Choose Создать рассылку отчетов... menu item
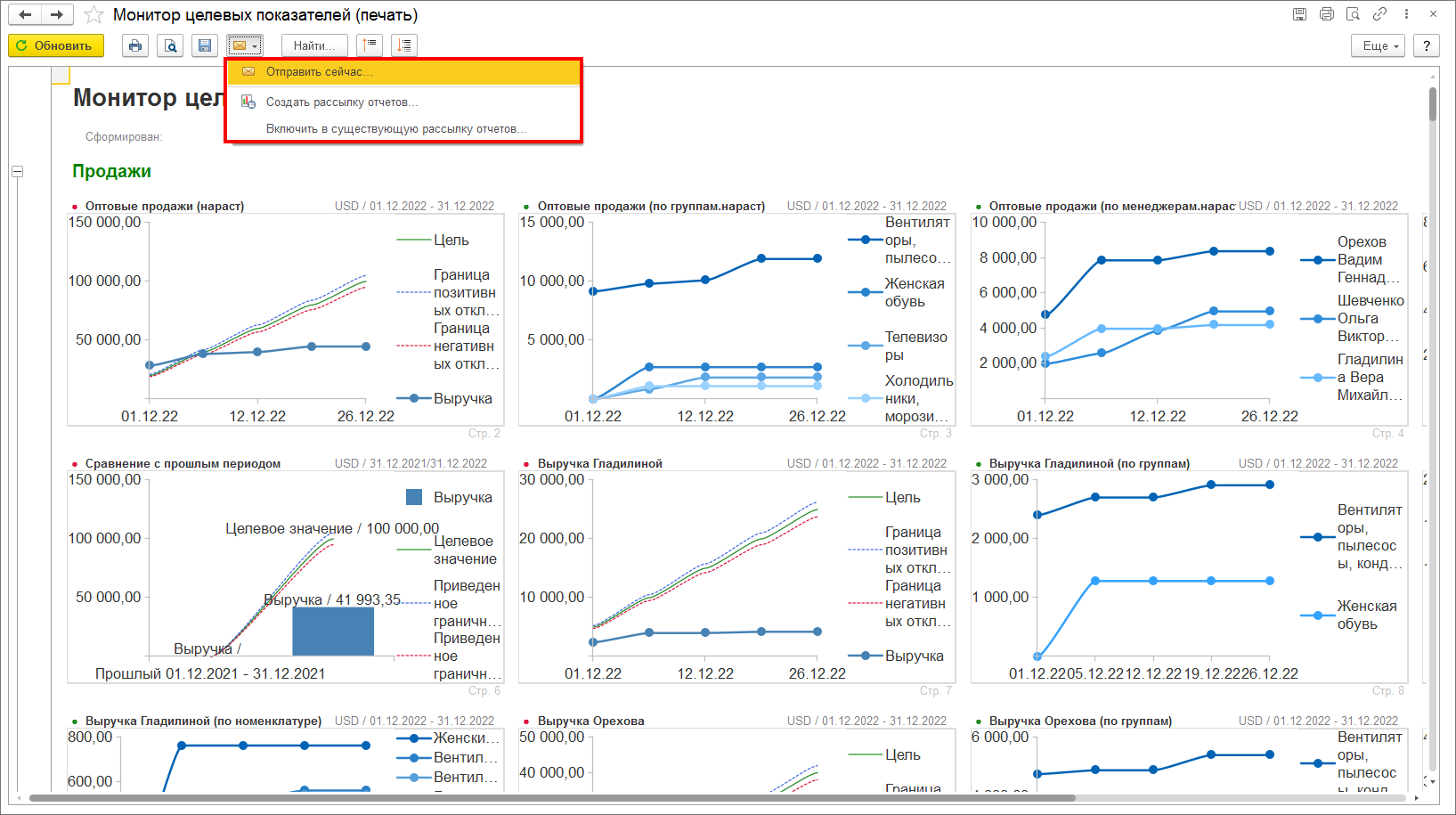This screenshot has height=815, width=1456. pyautogui.click(x=403, y=102)
